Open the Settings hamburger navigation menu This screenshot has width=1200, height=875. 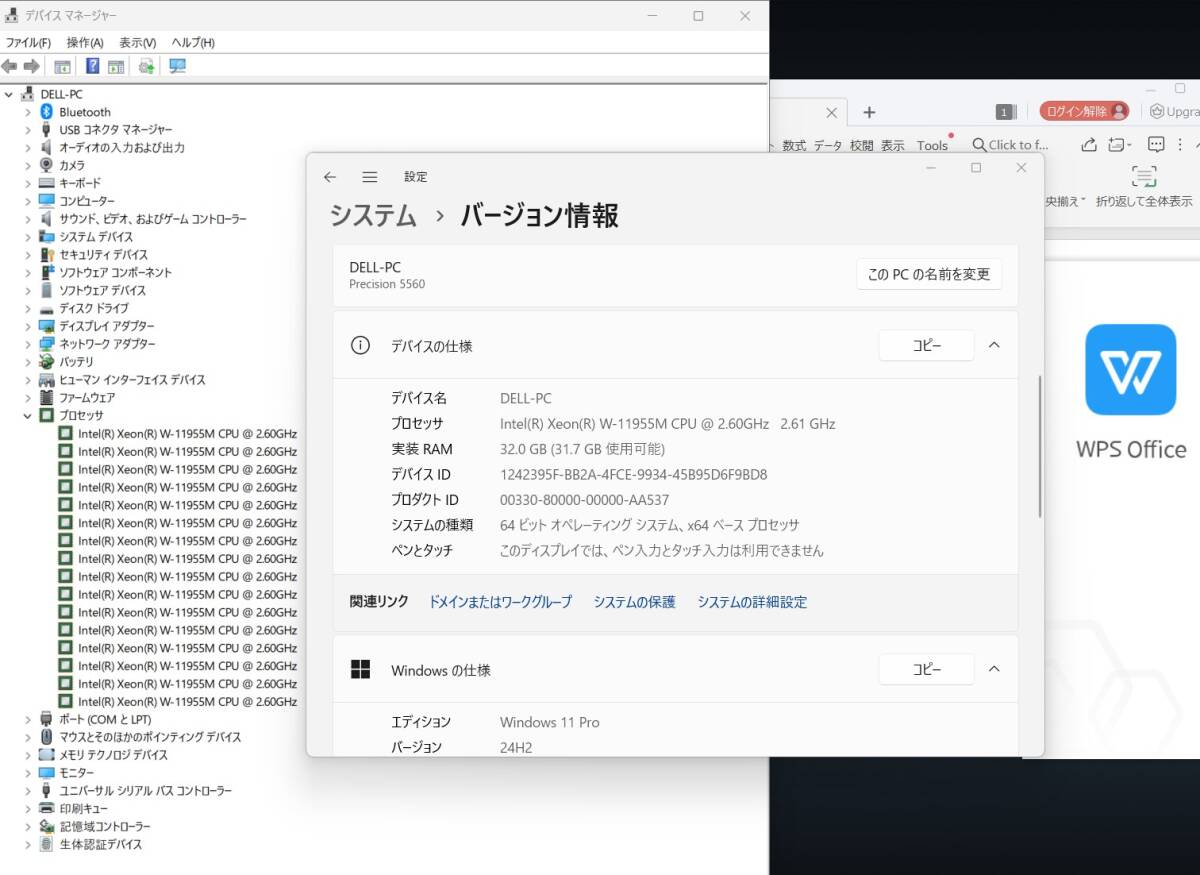(x=370, y=177)
